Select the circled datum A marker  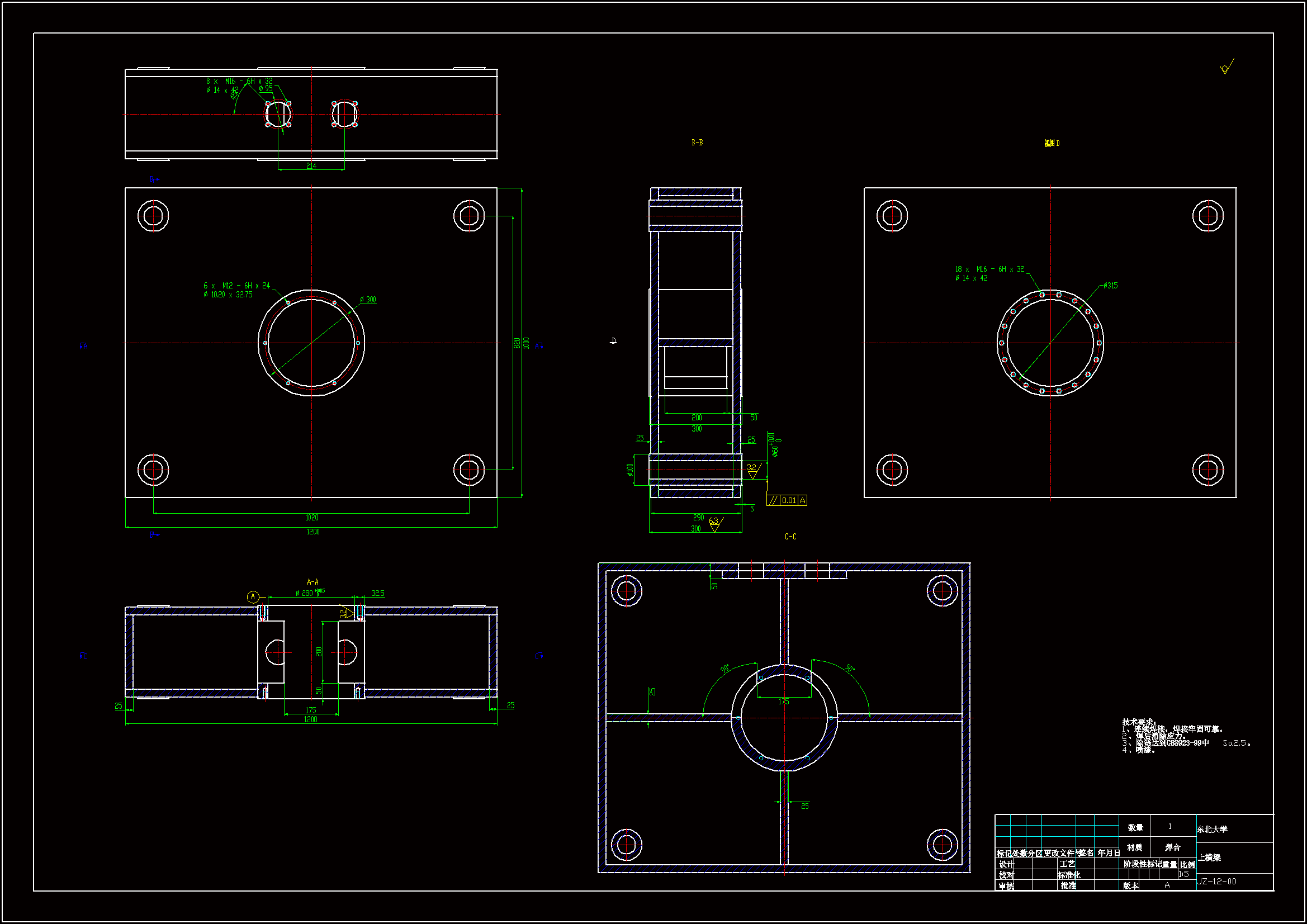pyautogui.click(x=253, y=596)
